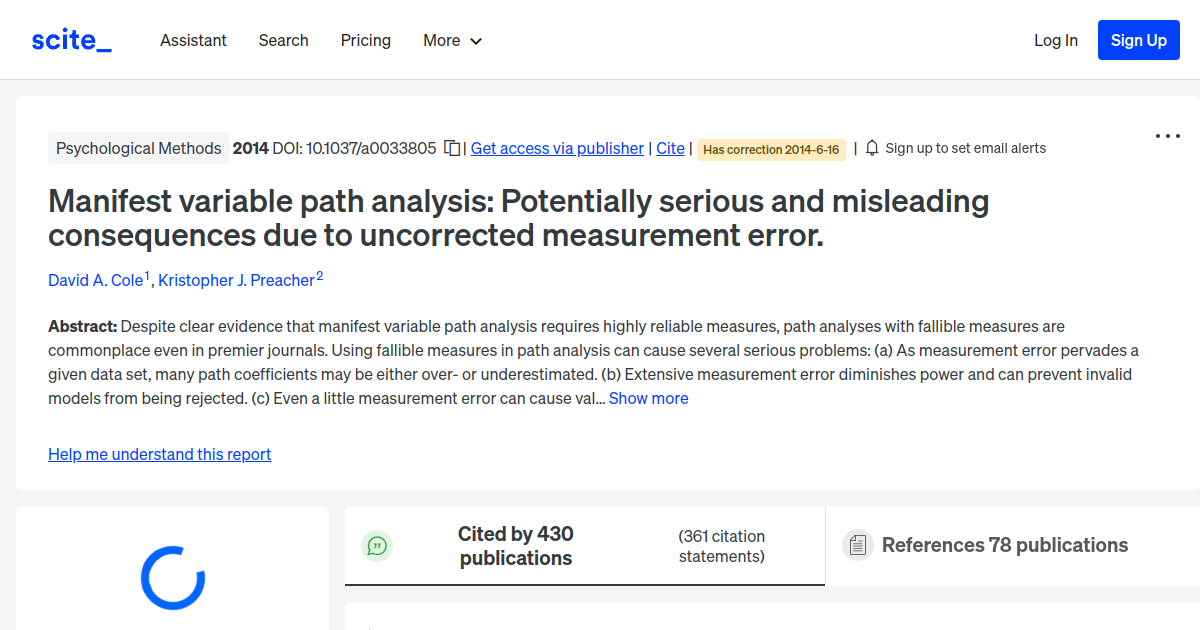Click the scite_ logo
This screenshot has height=630, width=1200.
70,39
